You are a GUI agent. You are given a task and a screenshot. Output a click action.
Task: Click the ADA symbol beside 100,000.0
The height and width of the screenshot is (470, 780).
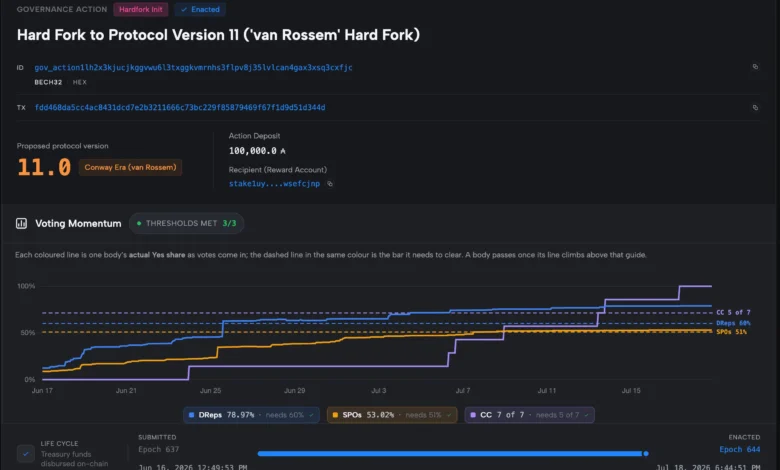283,151
